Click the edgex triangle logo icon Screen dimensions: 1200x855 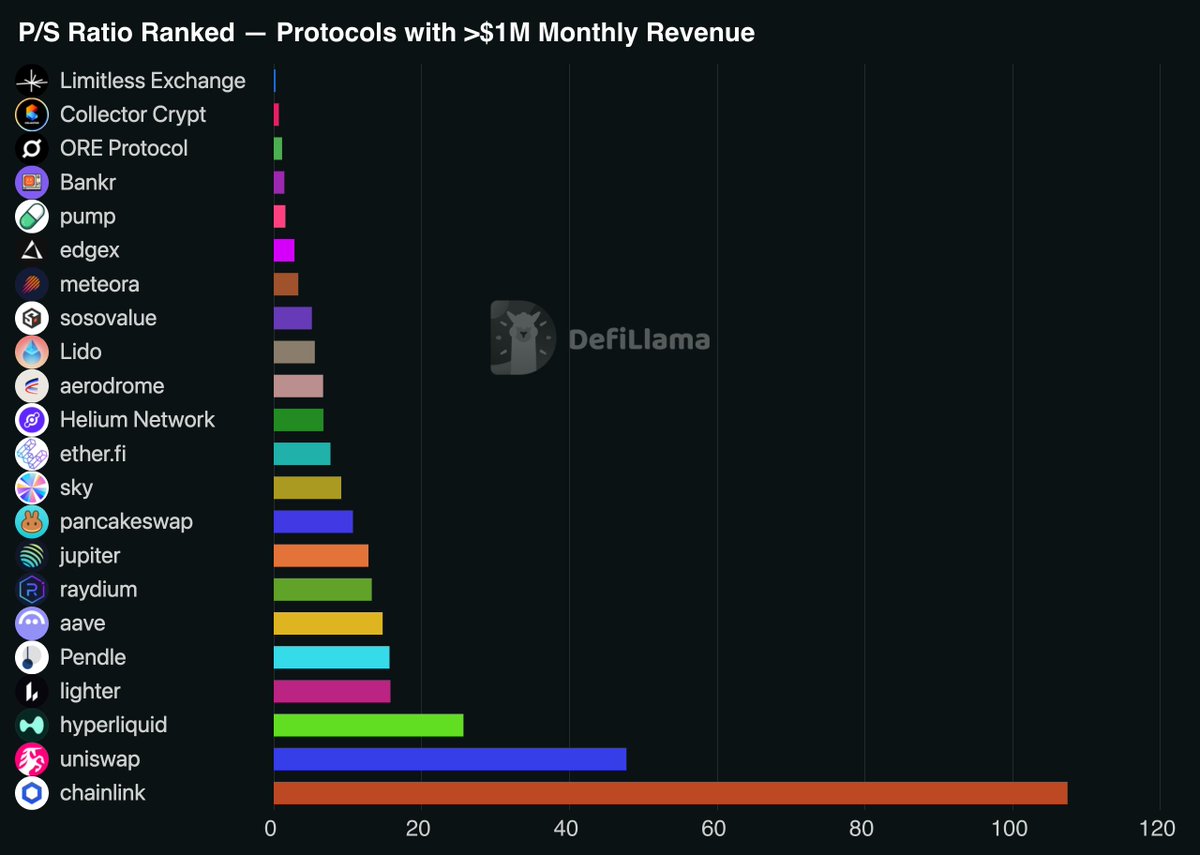click(x=32, y=251)
